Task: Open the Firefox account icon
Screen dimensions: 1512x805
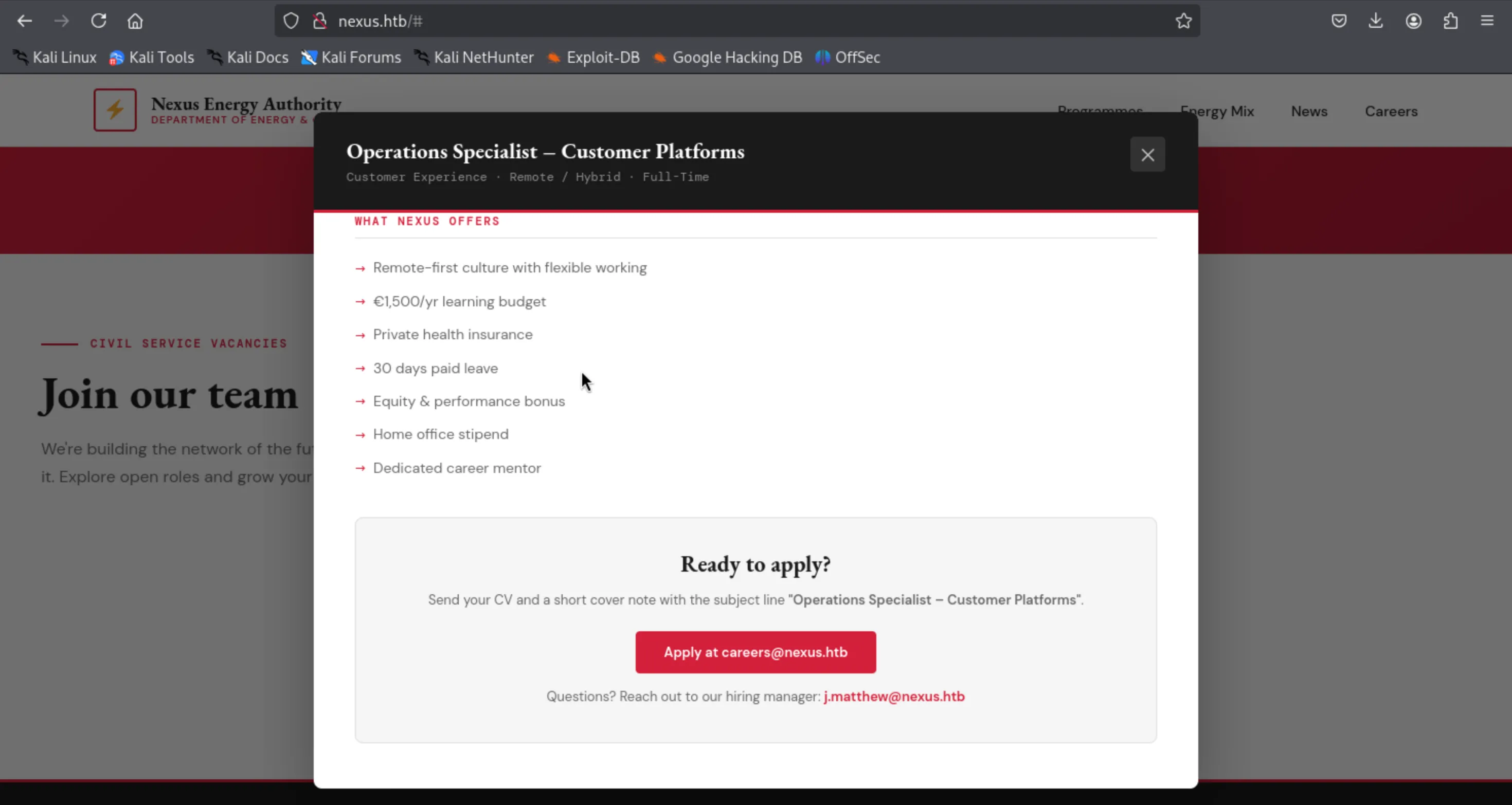Action: pos(1413,21)
